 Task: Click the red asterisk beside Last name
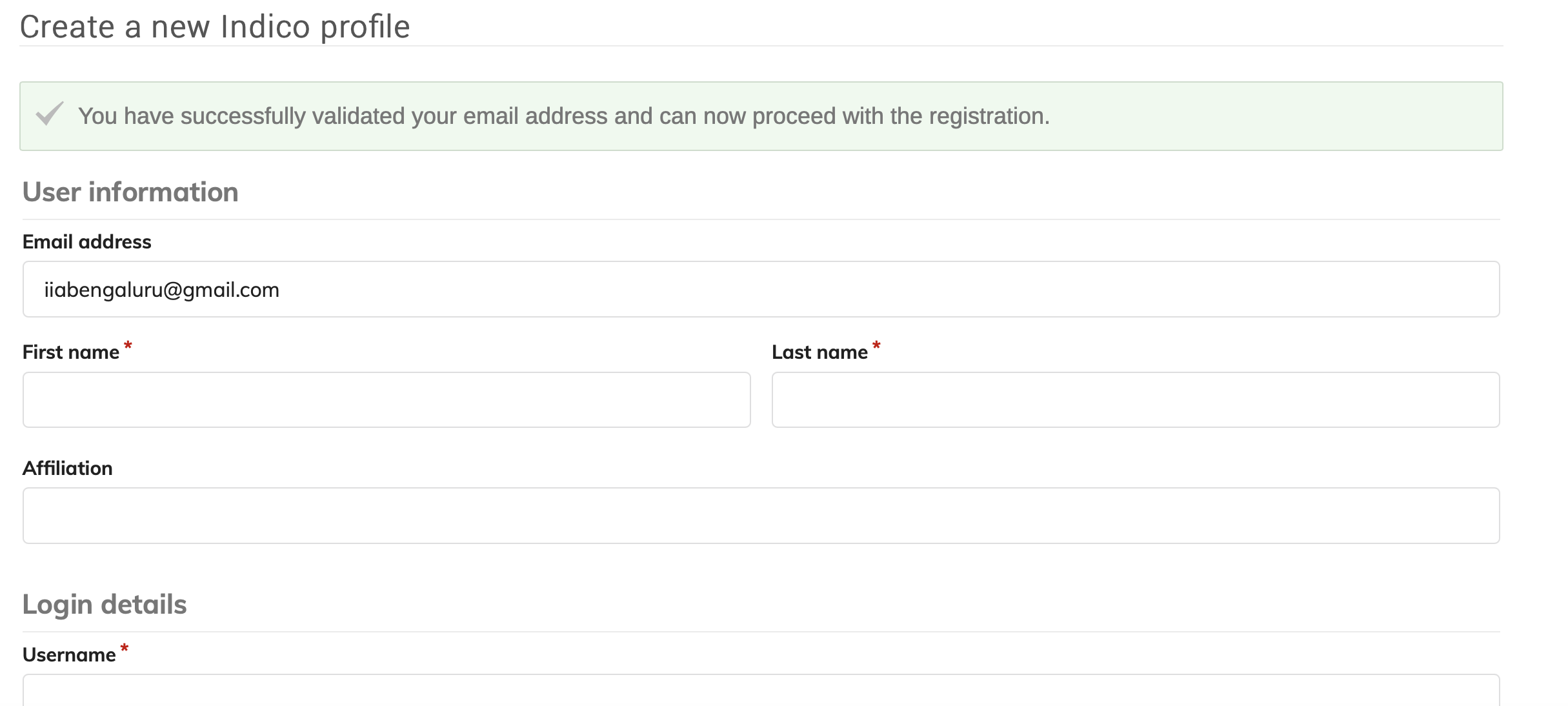pos(876,347)
